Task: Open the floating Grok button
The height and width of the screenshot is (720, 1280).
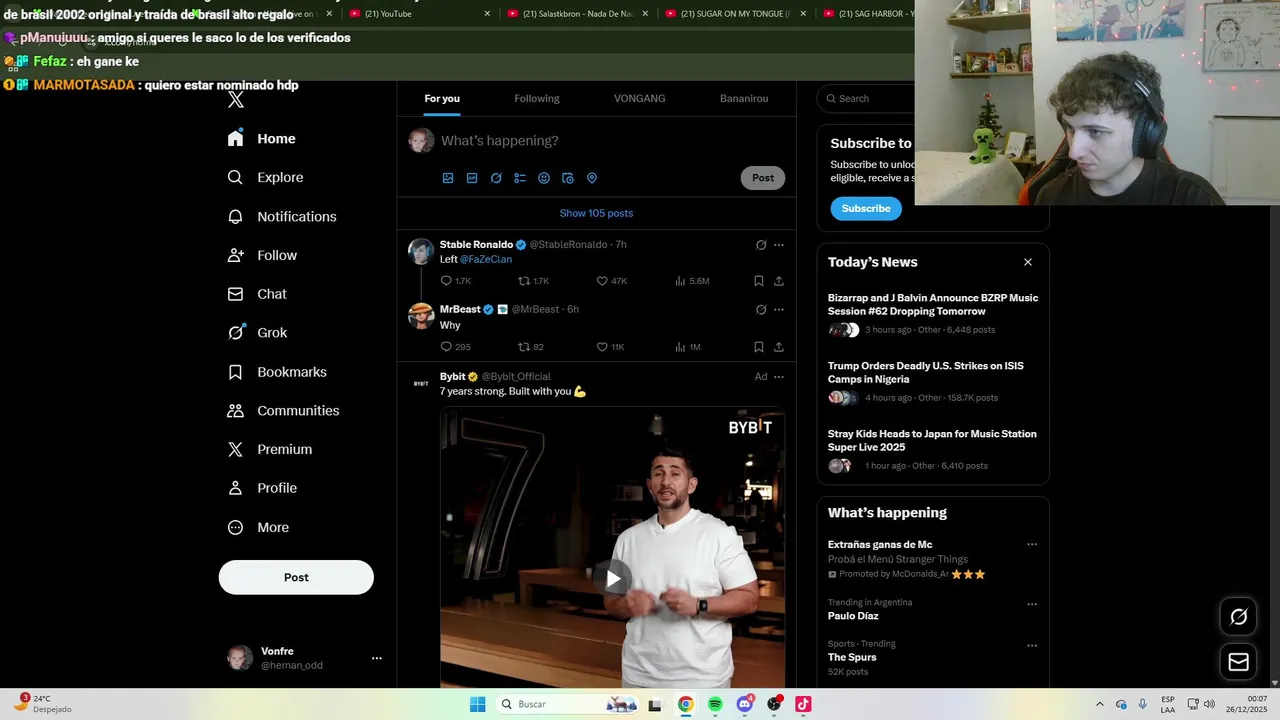Action: click(1238, 617)
